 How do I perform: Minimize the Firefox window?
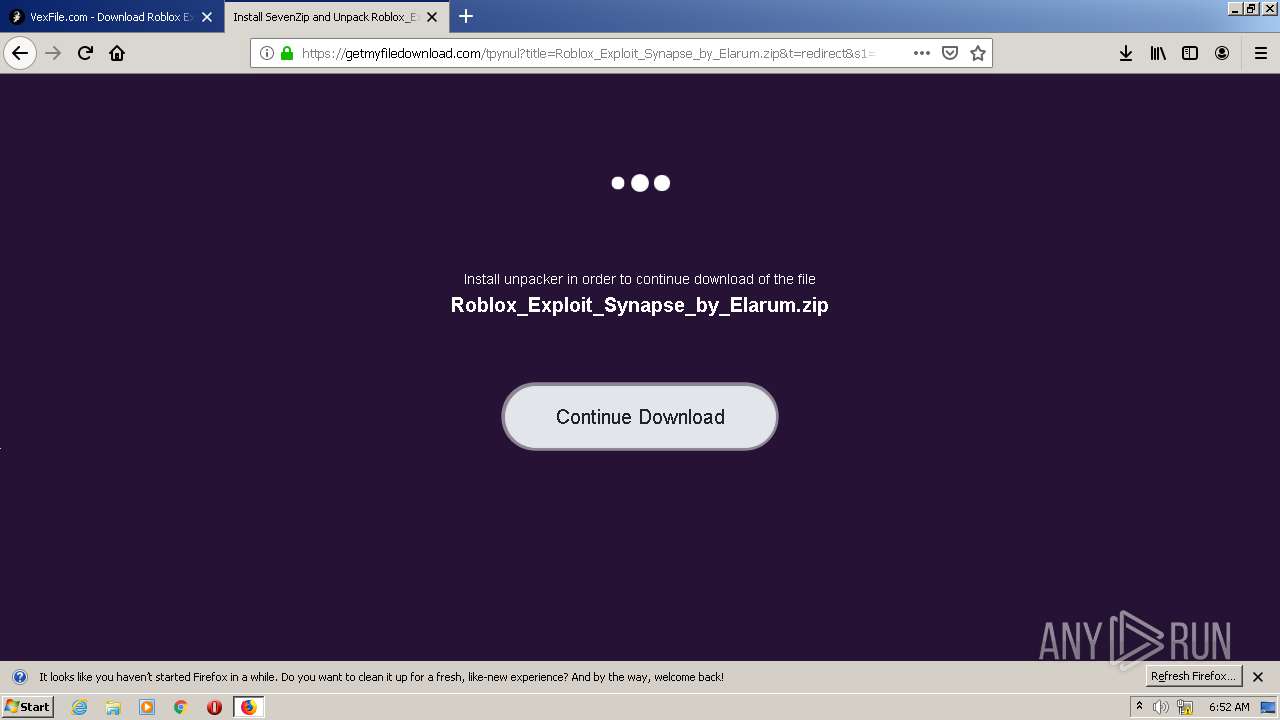click(x=1235, y=8)
